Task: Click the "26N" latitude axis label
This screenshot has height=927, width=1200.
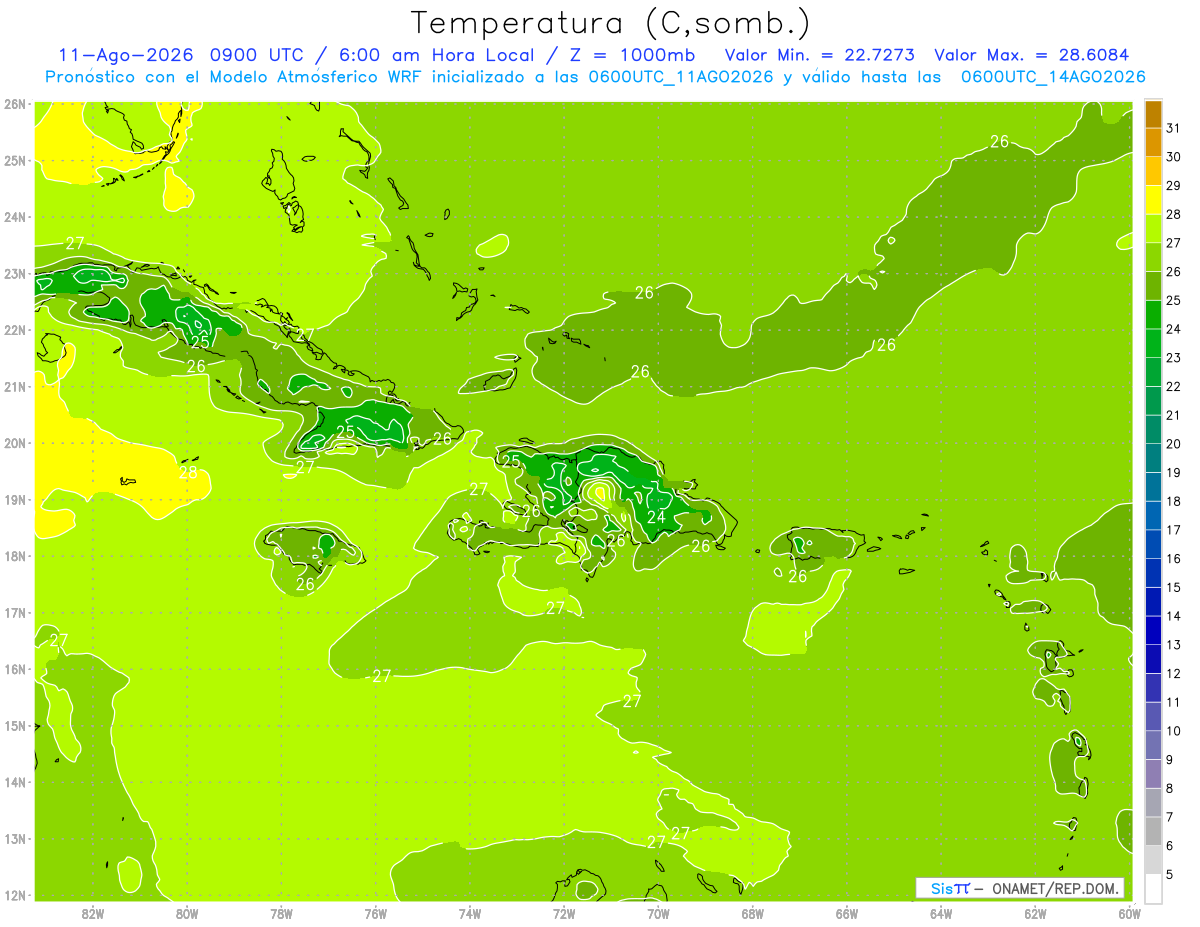Action: click(x=15, y=104)
